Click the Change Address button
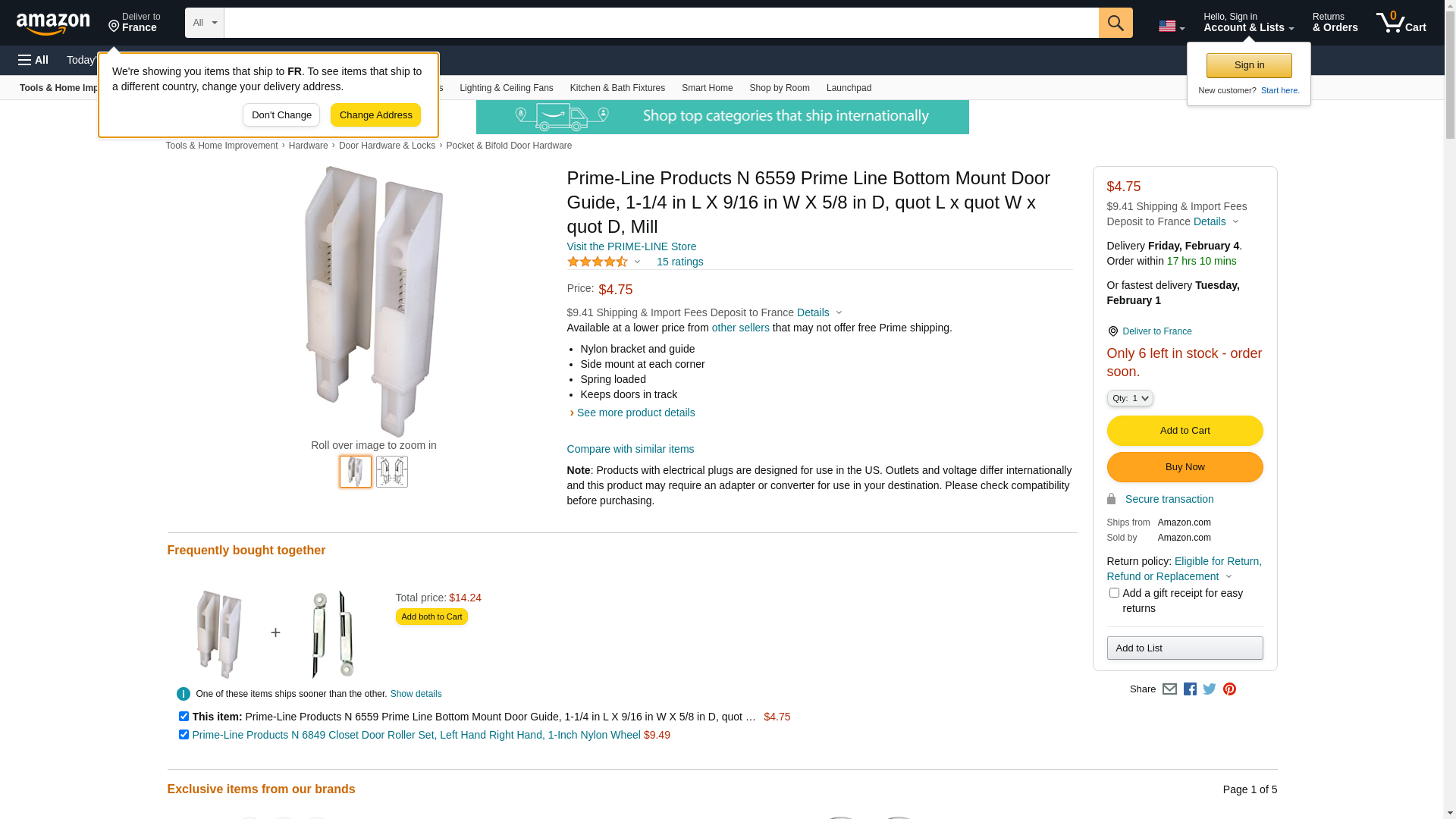Image resolution: width=1456 pixels, height=819 pixels. pos(375,115)
